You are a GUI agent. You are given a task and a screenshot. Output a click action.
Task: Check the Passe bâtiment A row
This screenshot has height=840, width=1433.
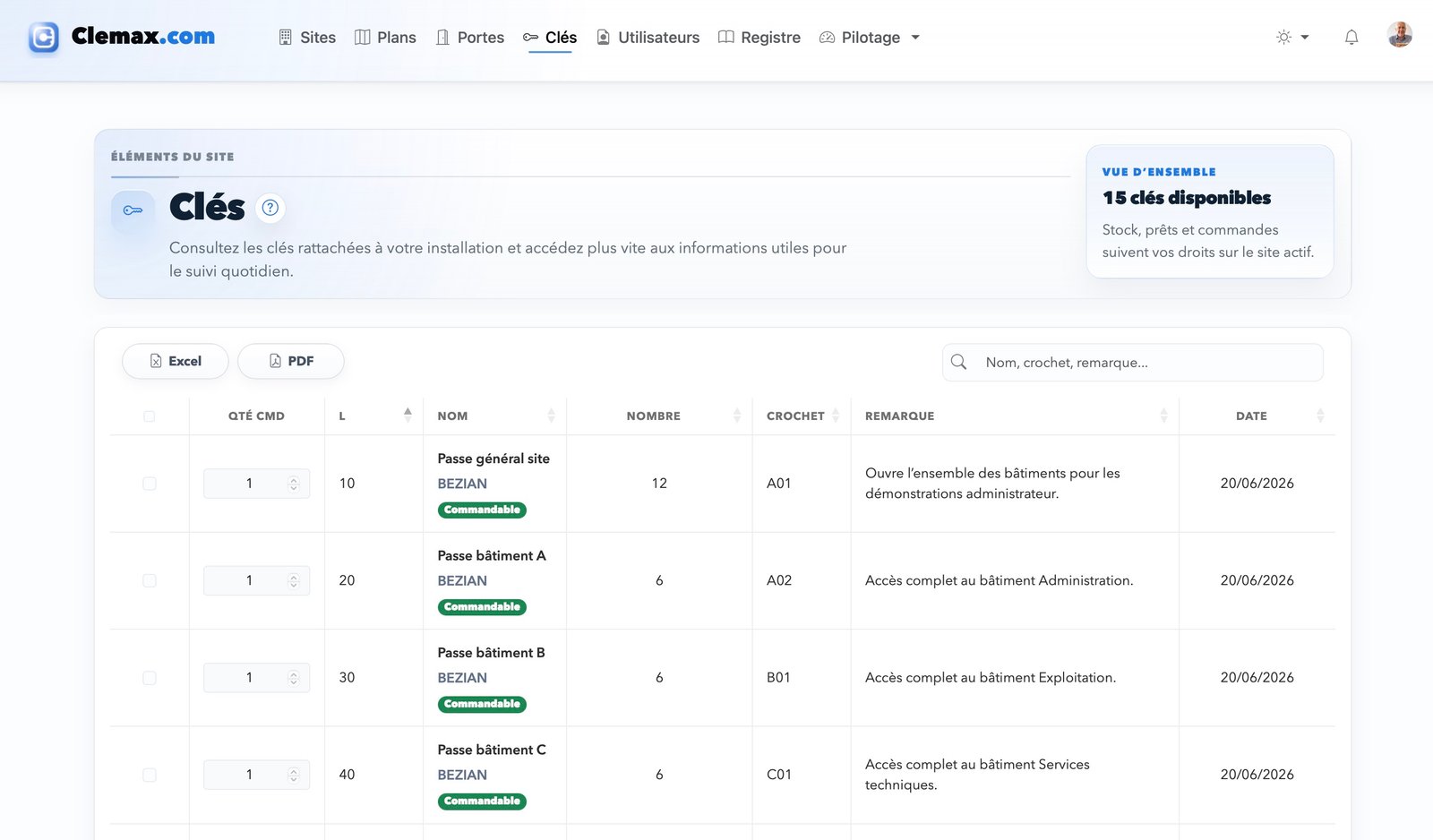pos(150,581)
